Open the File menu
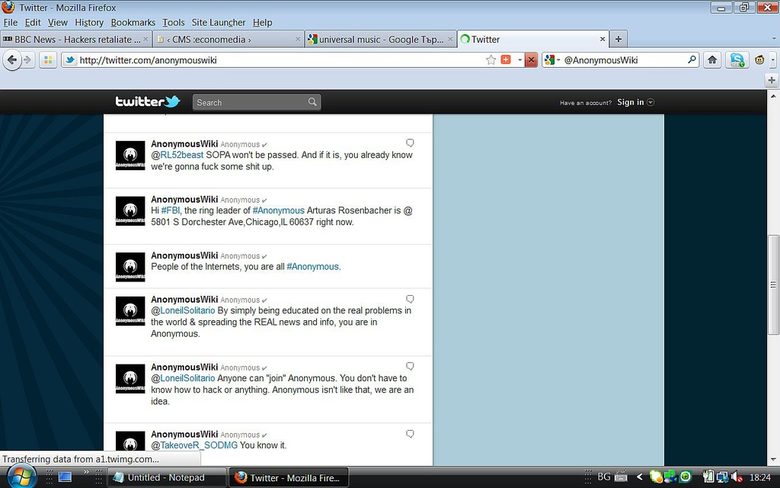The width and height of the screenshot is (780, 488). click(10, 22)
